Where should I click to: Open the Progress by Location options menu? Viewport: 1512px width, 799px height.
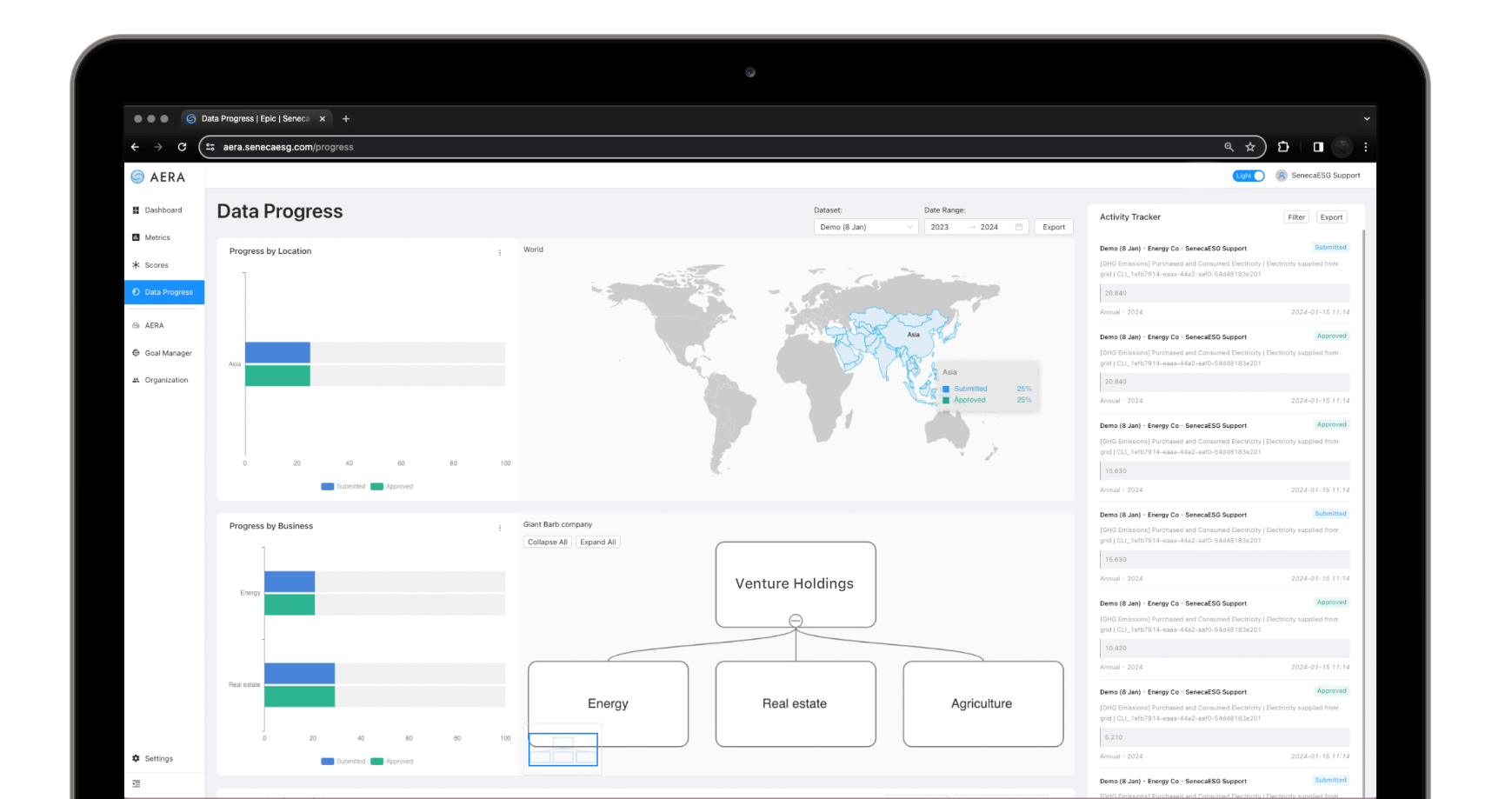click(x=498, y=253)
